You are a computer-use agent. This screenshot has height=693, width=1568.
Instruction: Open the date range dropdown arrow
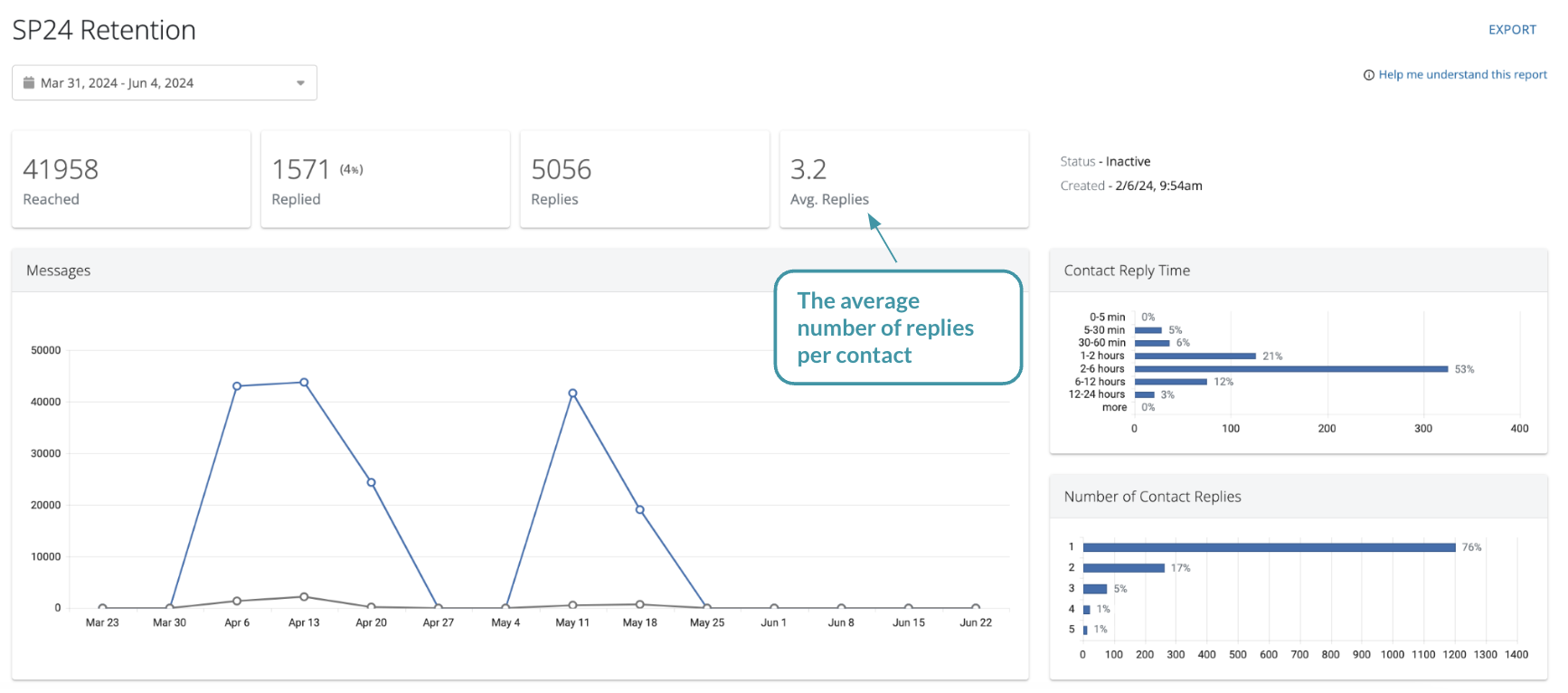[300, 83]
